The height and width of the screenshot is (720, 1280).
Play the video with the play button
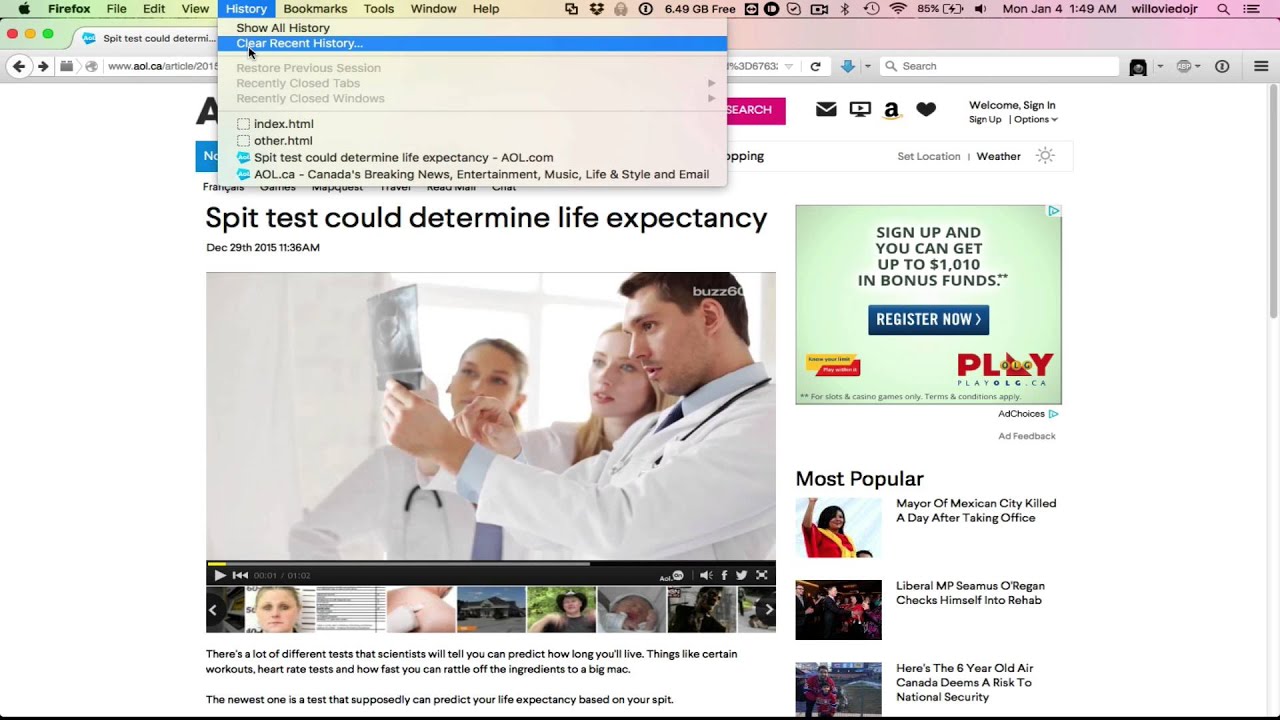click(x=220, y=575)
